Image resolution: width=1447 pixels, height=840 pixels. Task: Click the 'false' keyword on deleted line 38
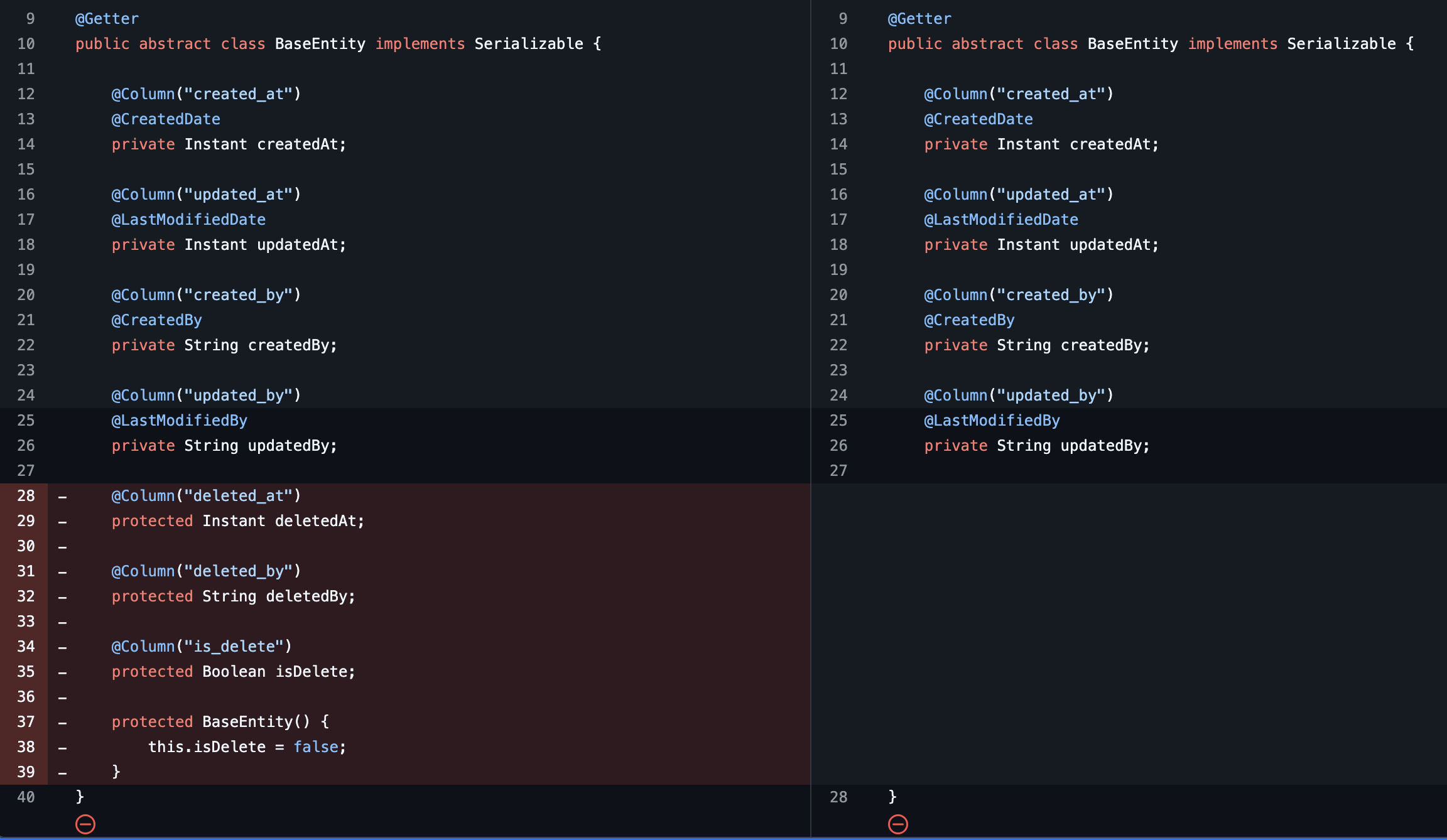(x=316, y=747)
